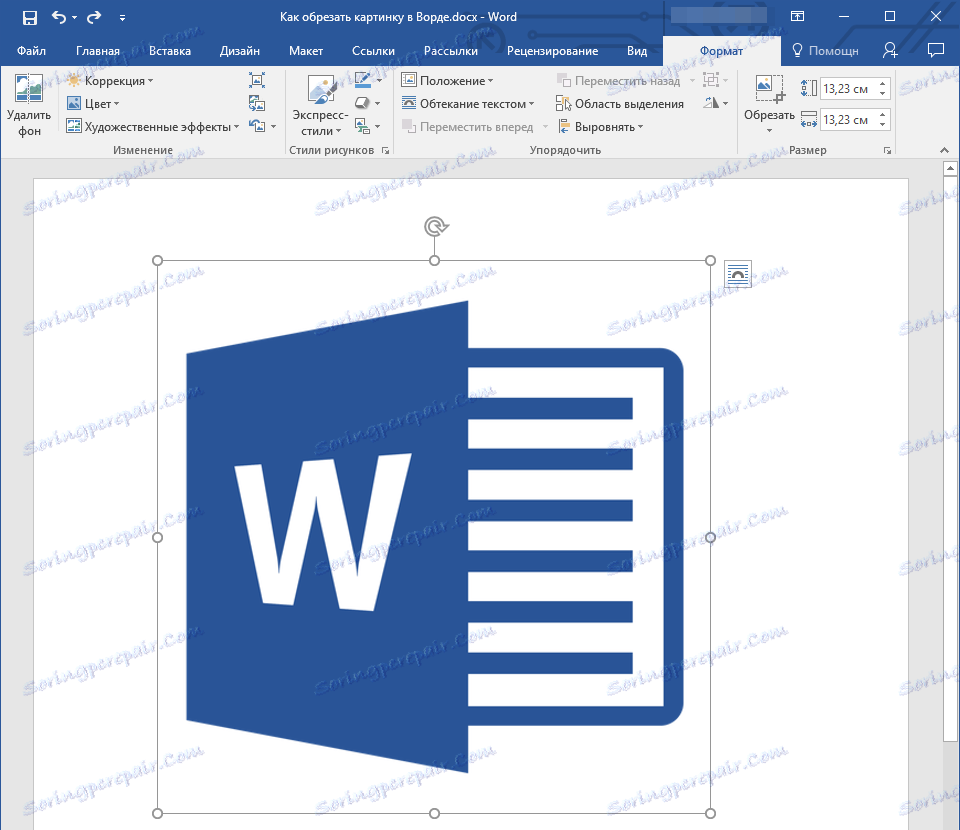Switch to the Макет tab
The image size is (960, 830).
[306, 51]
